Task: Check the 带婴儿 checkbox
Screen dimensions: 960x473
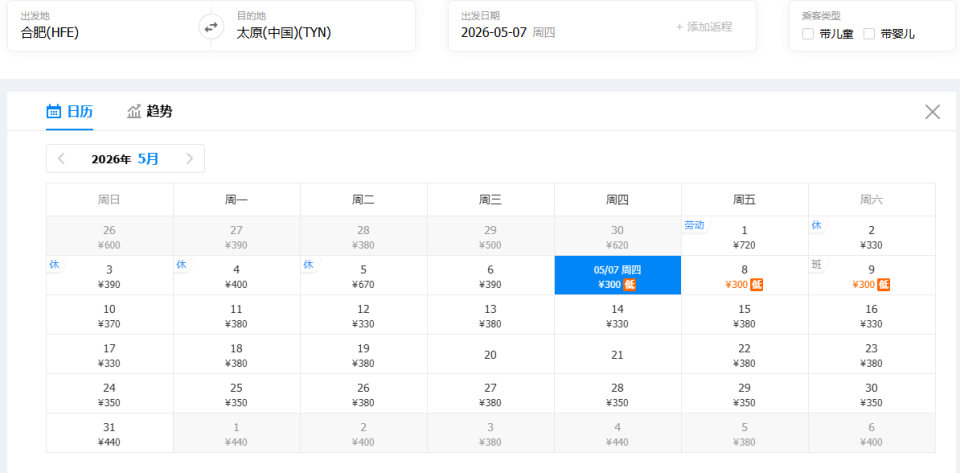Action: (869, 34)
